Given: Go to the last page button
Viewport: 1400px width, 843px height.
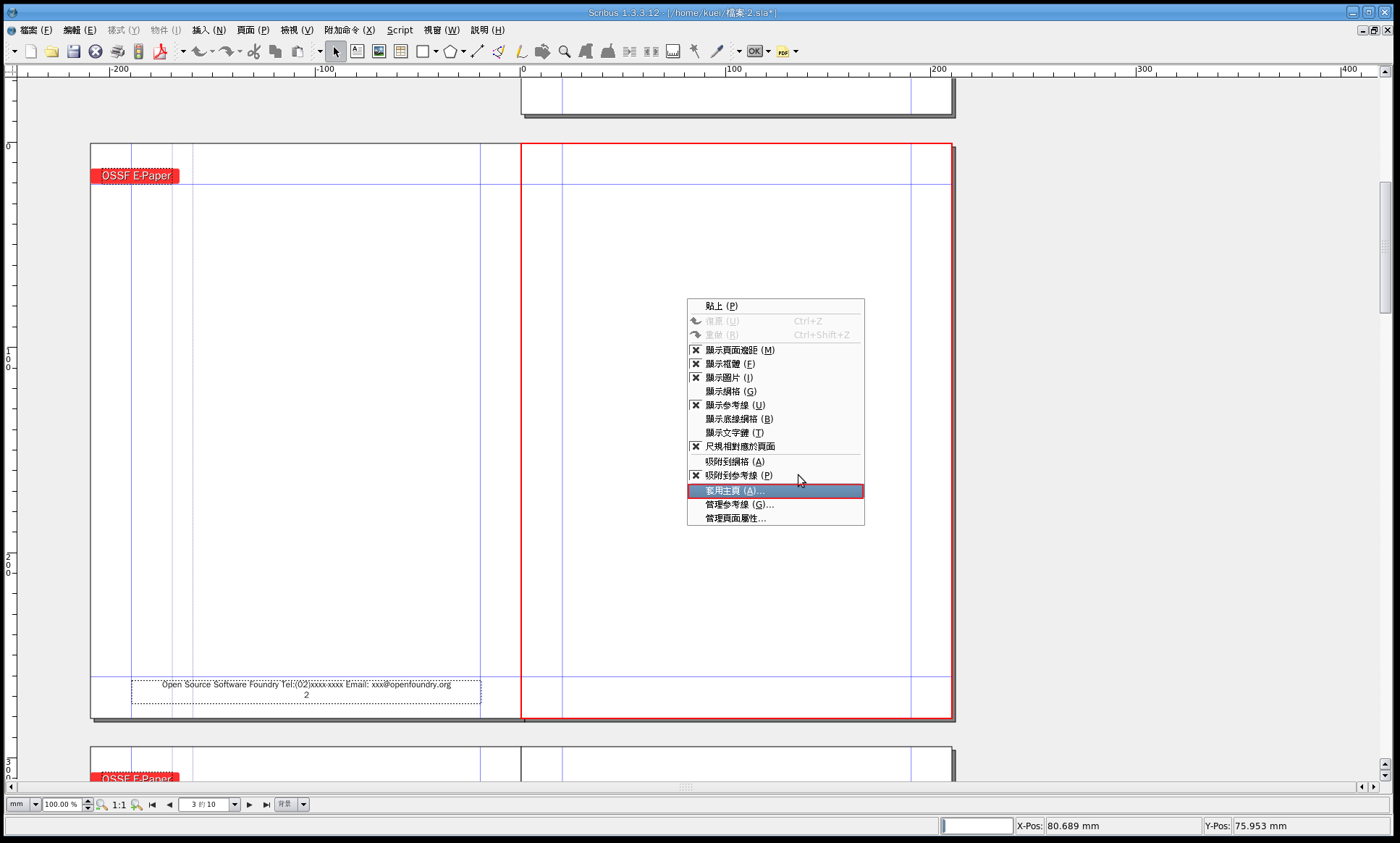Looking at the screenshot, I should tap(266, 805).
